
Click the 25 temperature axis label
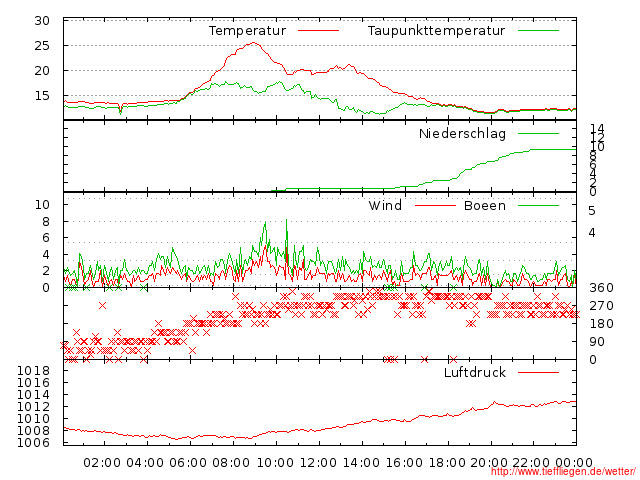42,46
